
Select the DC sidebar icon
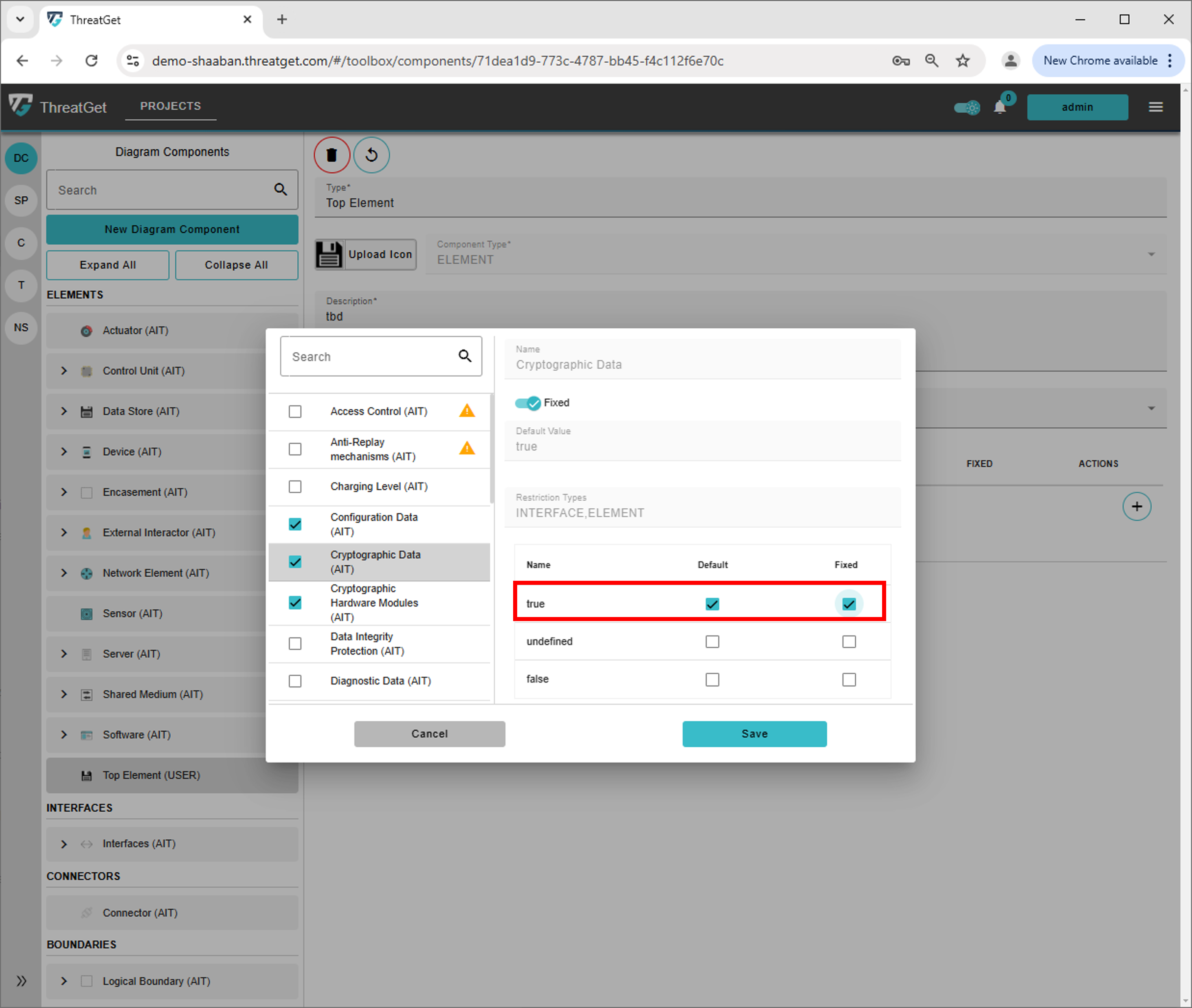pyautogui.click(x=21, y=158)
